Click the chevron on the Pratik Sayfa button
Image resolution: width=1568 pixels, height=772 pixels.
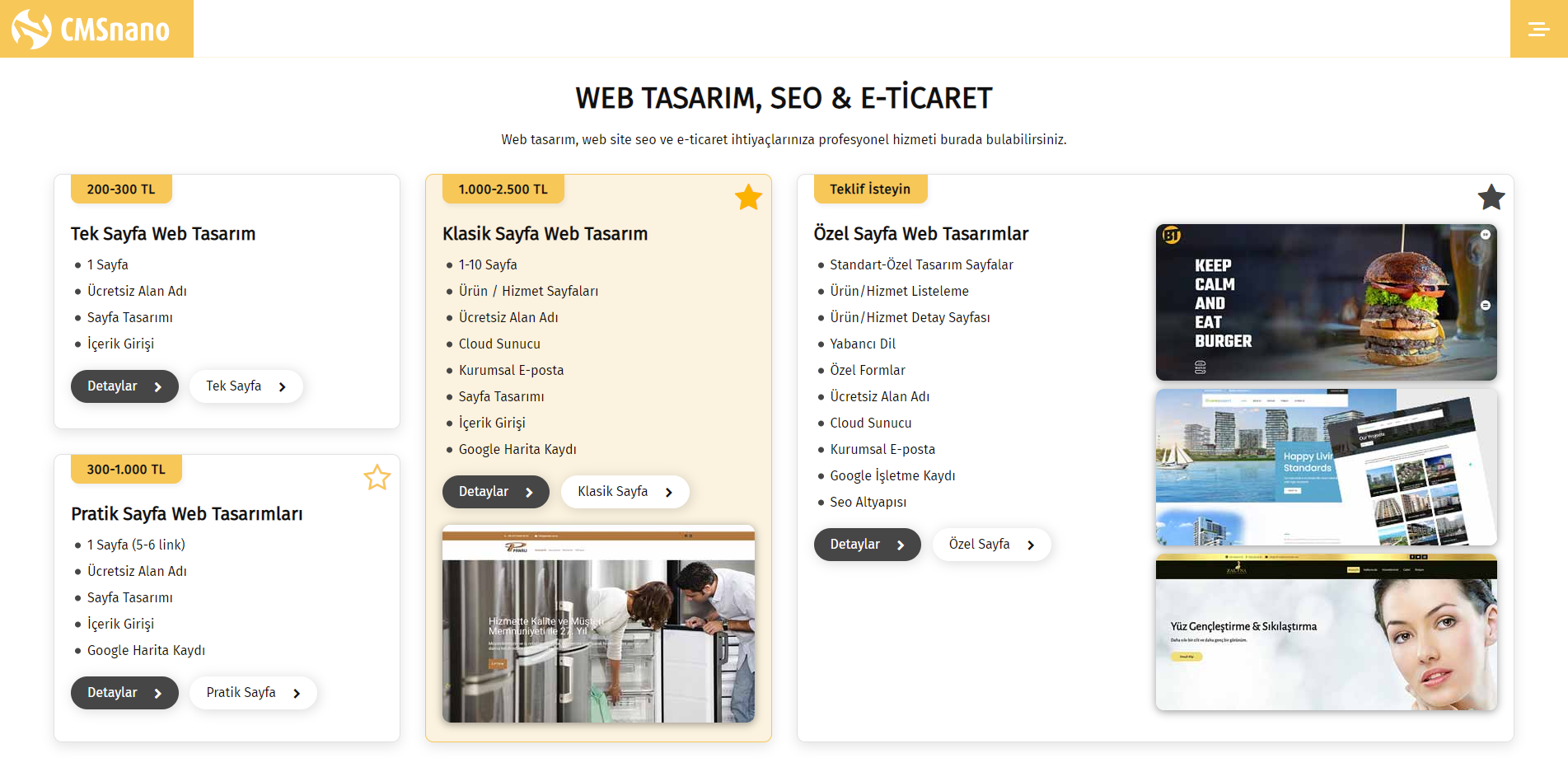[297, 693]
